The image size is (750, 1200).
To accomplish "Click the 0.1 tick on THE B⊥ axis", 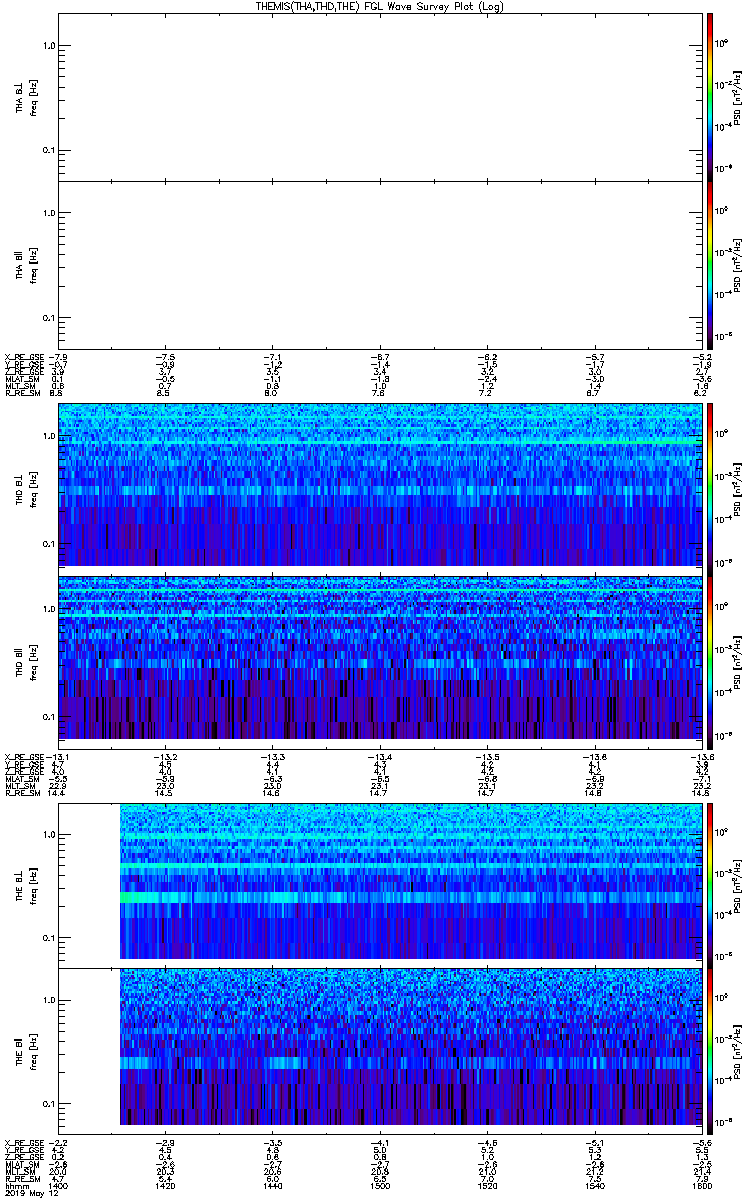I will tap(49, 938).
